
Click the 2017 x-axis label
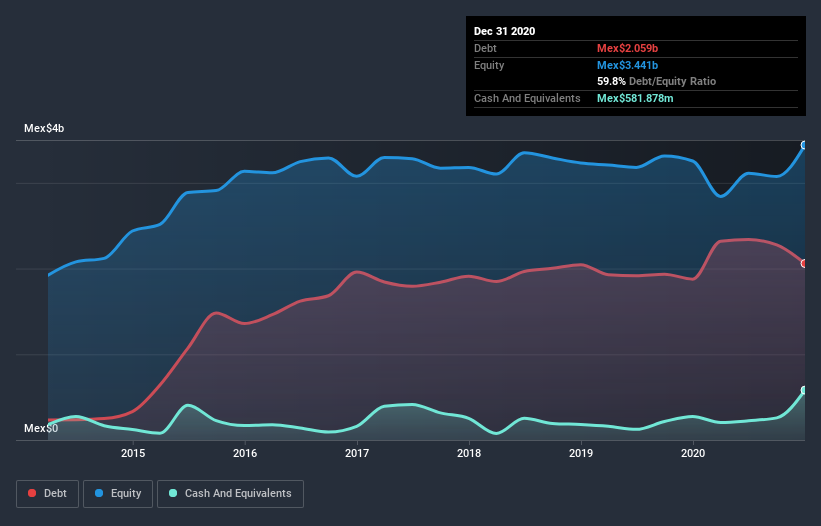(x=357, y=453)
